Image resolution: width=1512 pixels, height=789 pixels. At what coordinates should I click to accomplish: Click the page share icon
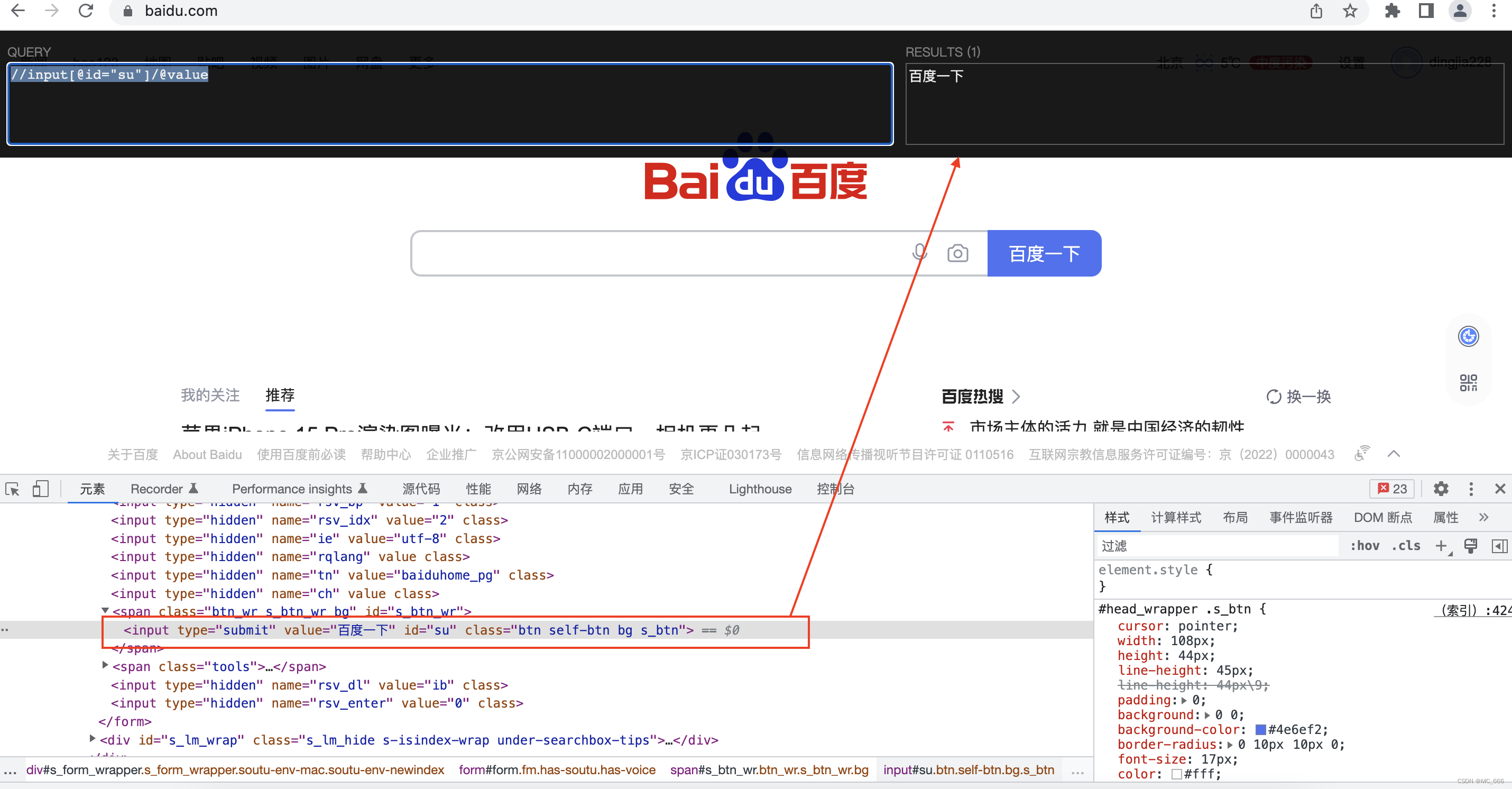[1316, 11]
